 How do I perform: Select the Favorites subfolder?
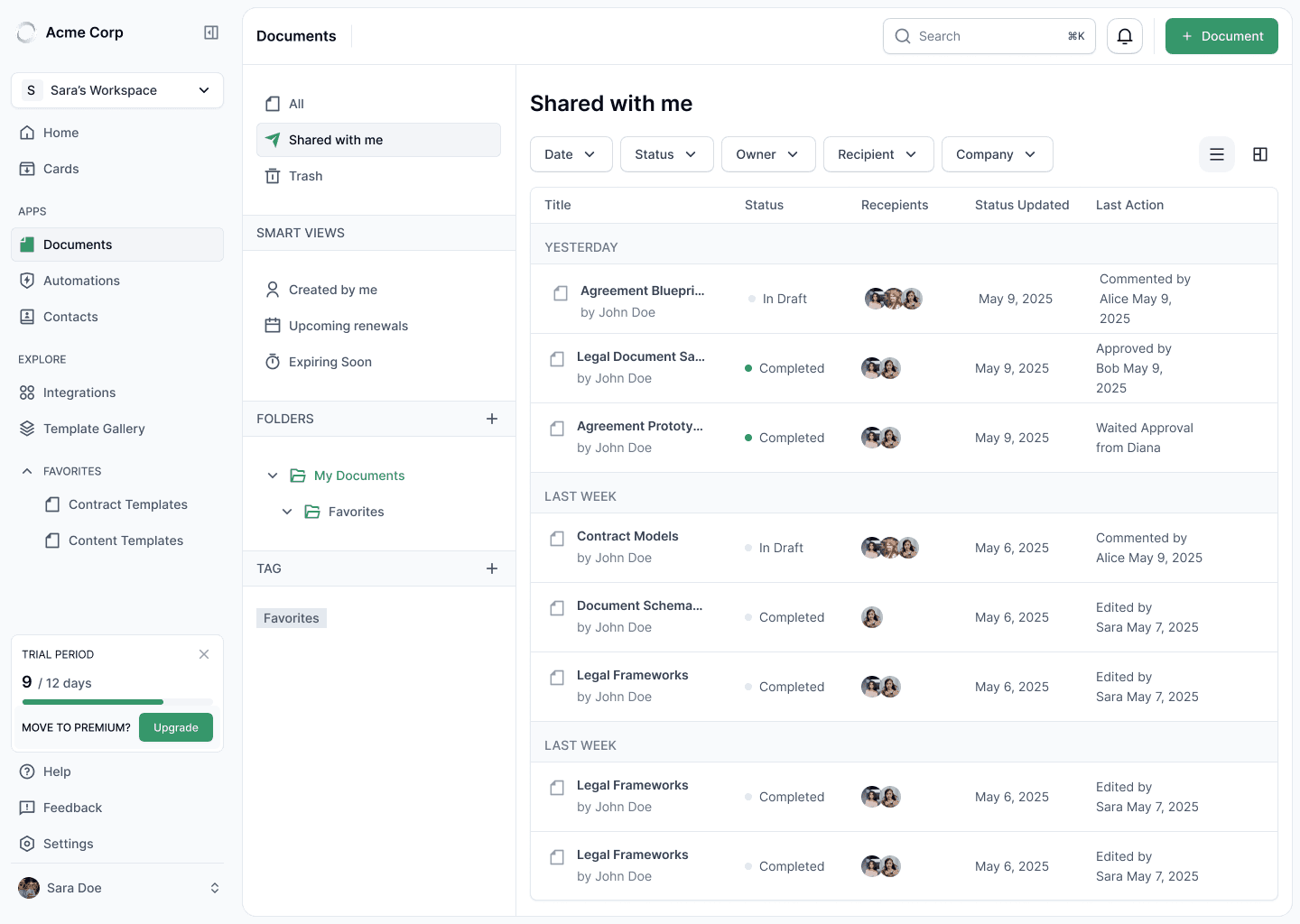(356, 512)
